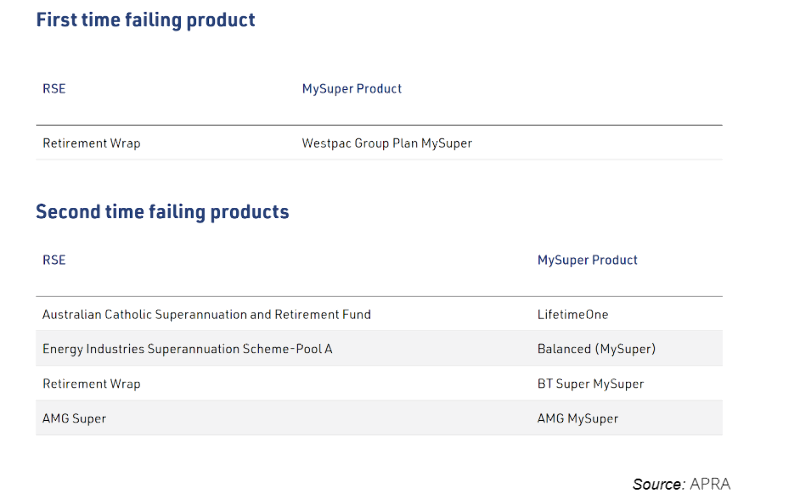800x499 pixels.
Task: Select MySuper Product header in second table
Action: point(587,260)
